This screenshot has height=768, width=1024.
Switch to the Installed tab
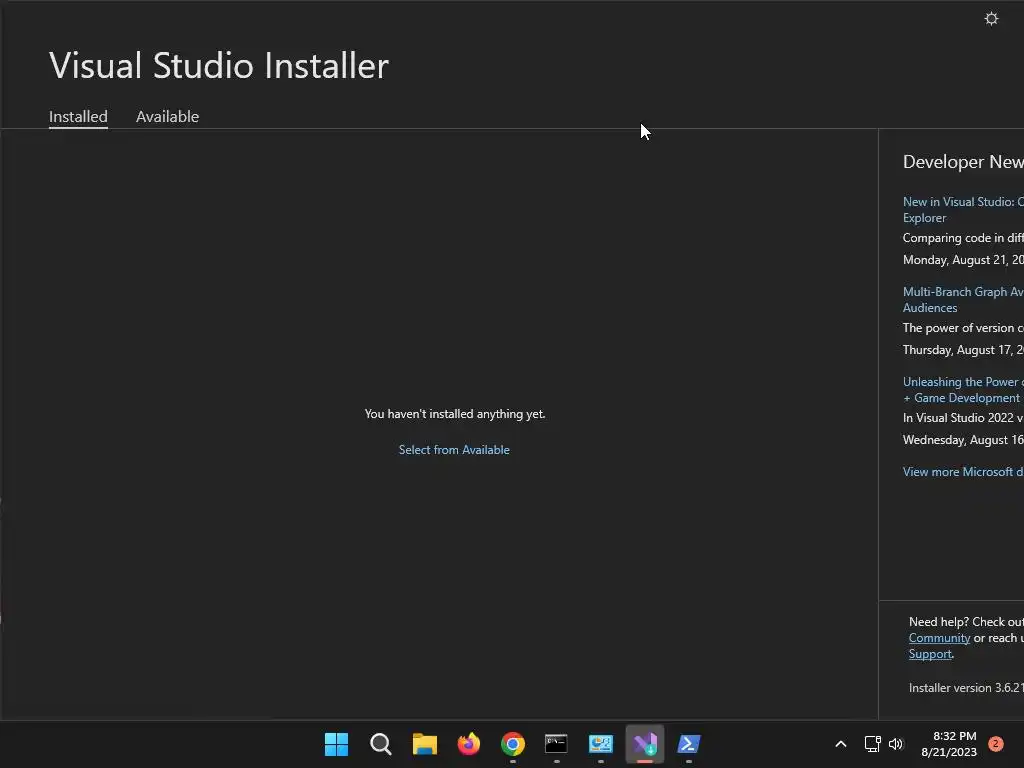78,116
